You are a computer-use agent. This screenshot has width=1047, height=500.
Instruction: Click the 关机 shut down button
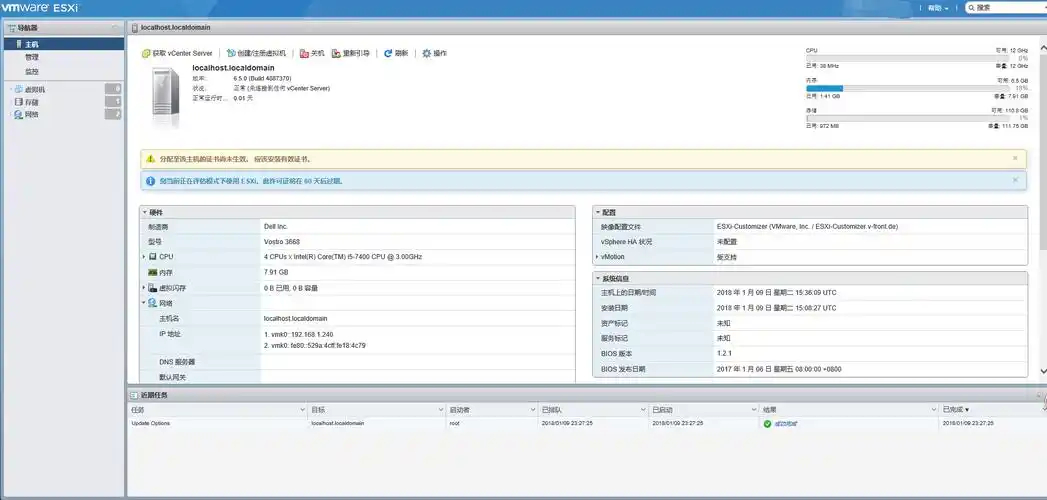(x=312, y=53)
